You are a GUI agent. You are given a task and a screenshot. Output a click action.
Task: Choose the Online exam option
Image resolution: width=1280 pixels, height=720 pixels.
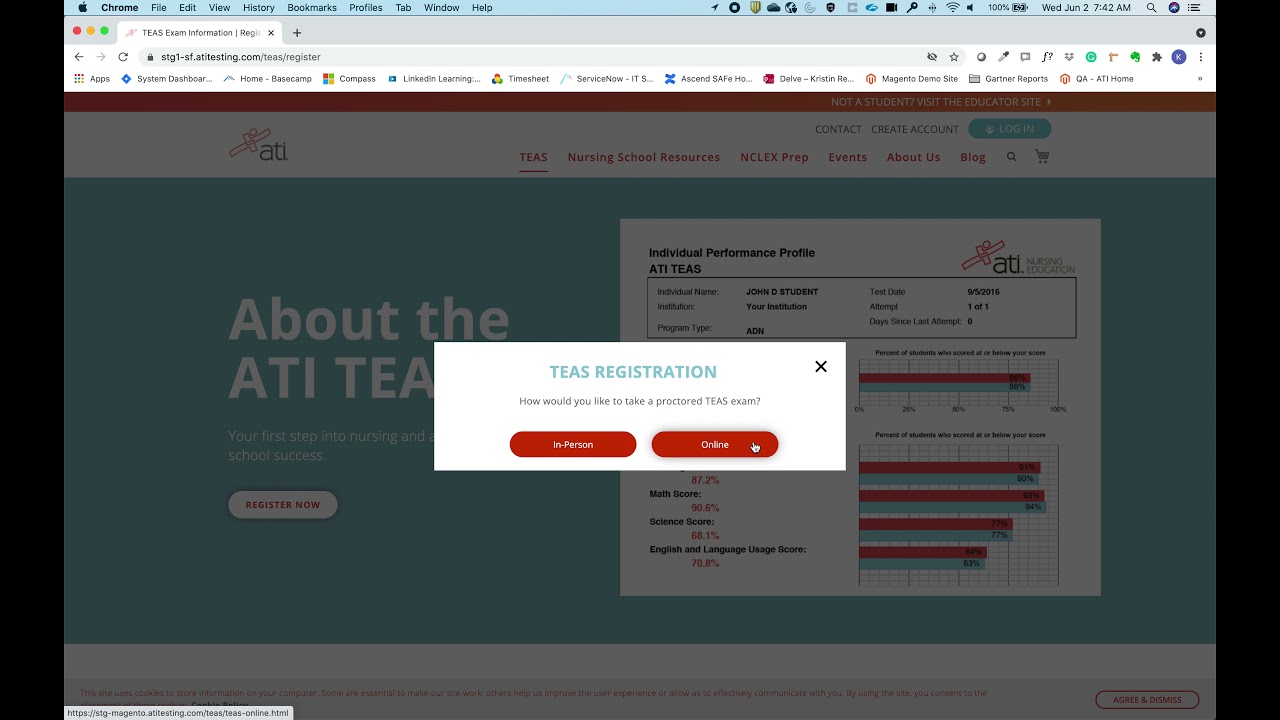click(715, 445)
